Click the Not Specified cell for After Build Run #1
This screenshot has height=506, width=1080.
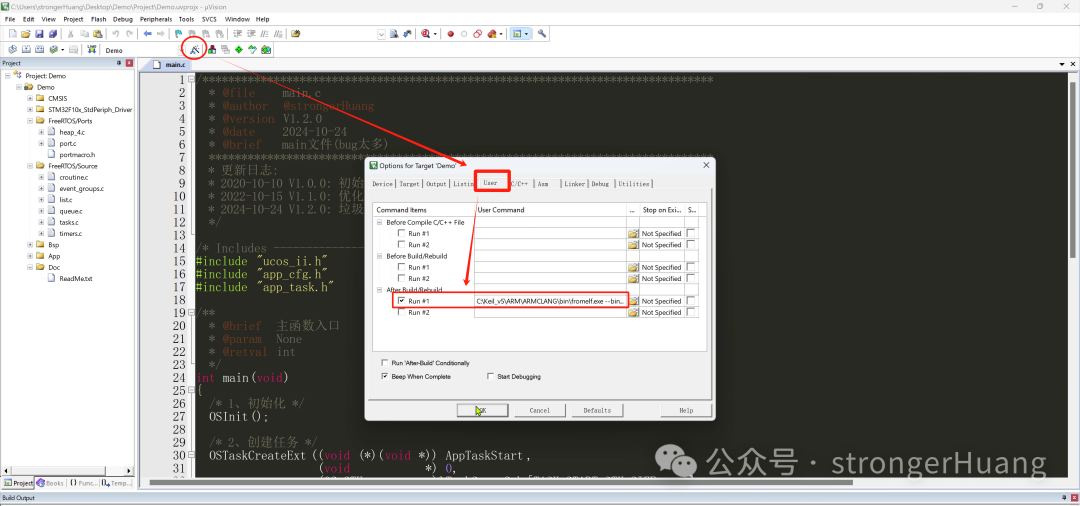pos(661,302)
